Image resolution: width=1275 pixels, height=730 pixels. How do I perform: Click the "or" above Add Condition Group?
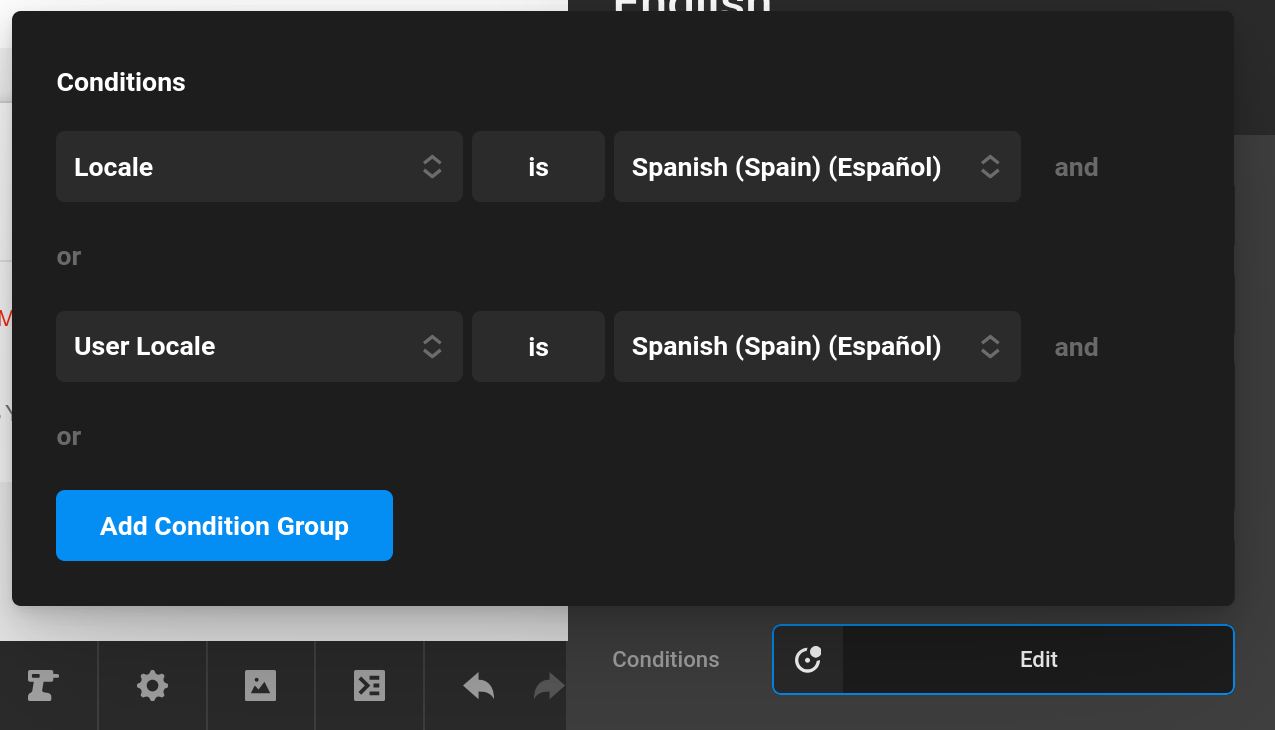pos(69,437)
